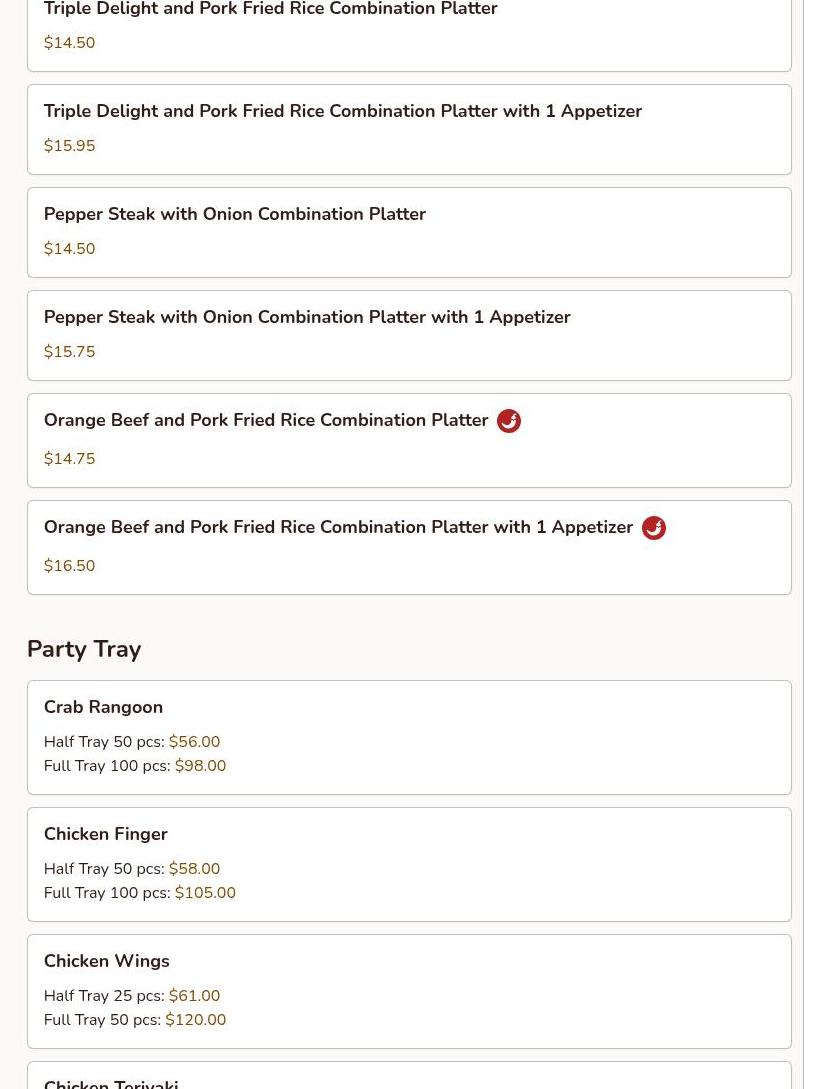The width and height of the screenshot is (824, 1089).
Task: Choose Pepper Steak Combination Platter with 1 Appetizer
Action: click(307, 317)
